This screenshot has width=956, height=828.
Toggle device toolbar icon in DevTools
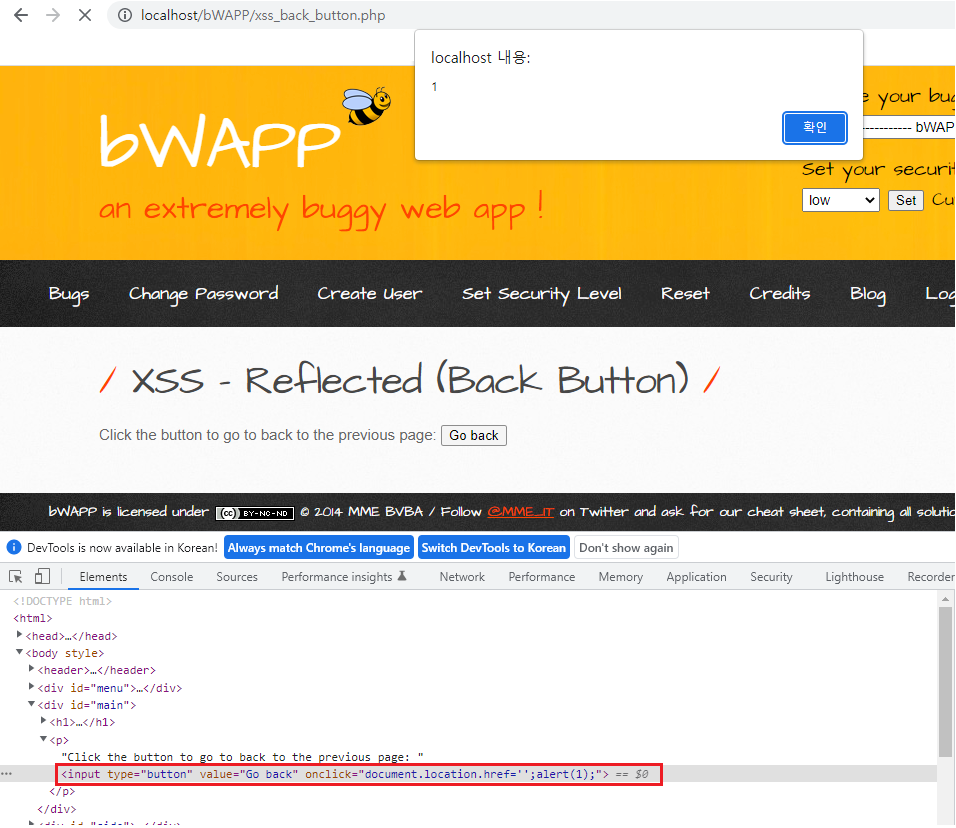(42, 576)
